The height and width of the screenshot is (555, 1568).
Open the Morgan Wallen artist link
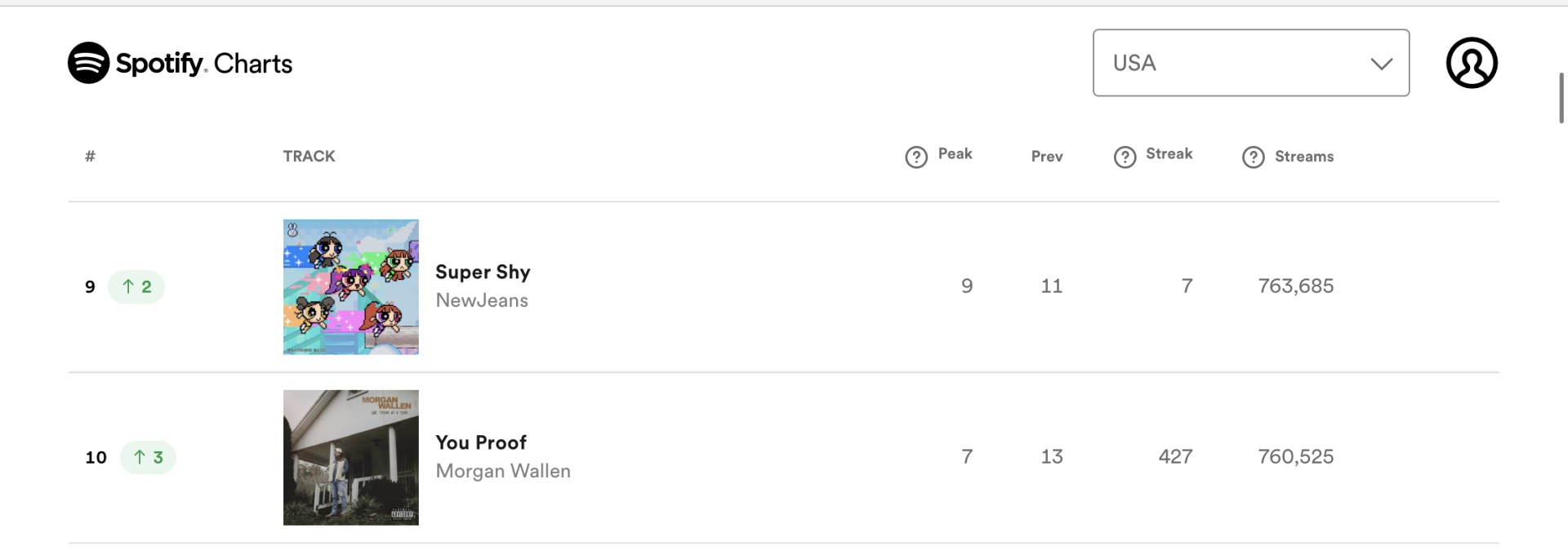(x=503, y=471)
